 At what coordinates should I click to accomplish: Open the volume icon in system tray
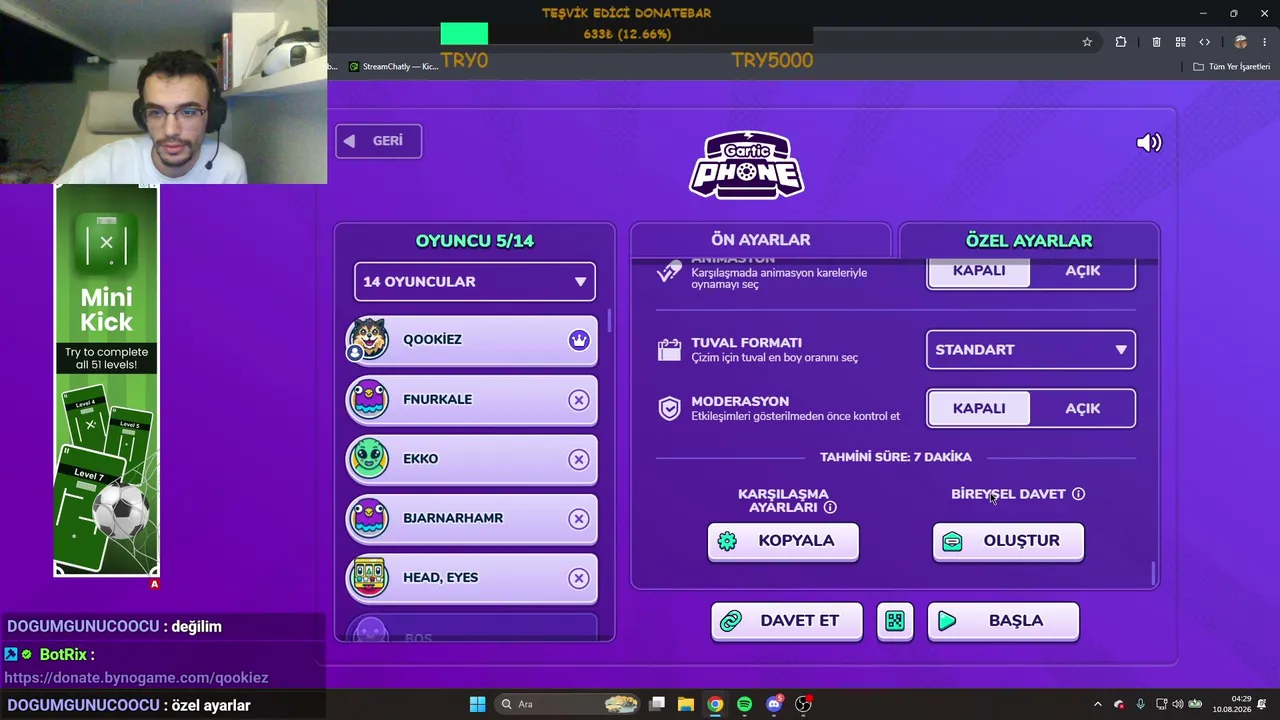[1177, 704]
